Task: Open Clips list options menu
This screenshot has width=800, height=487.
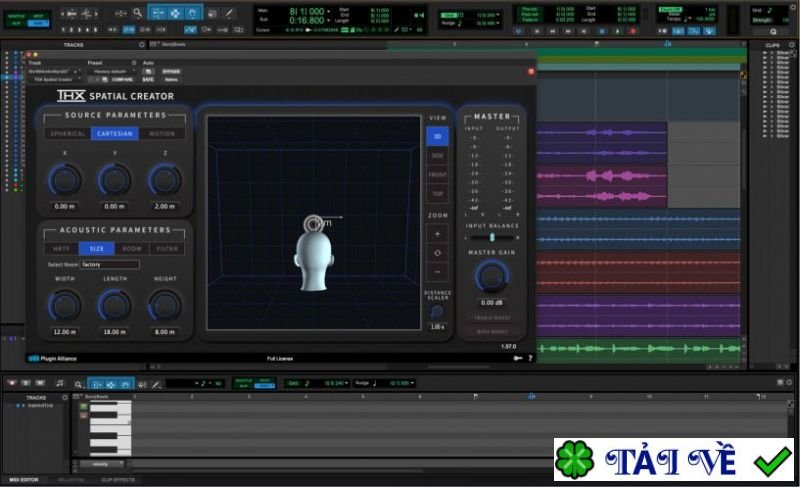Action: pos(792,45)
